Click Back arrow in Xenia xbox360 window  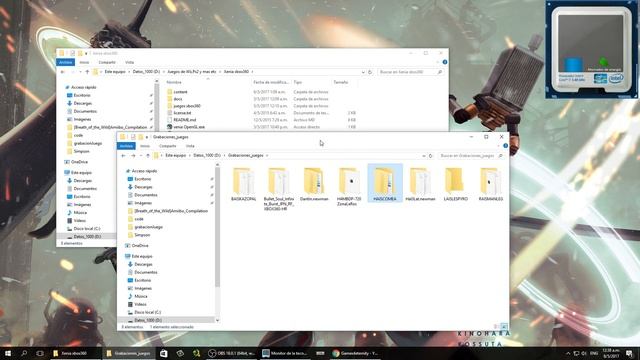(63, 72)
